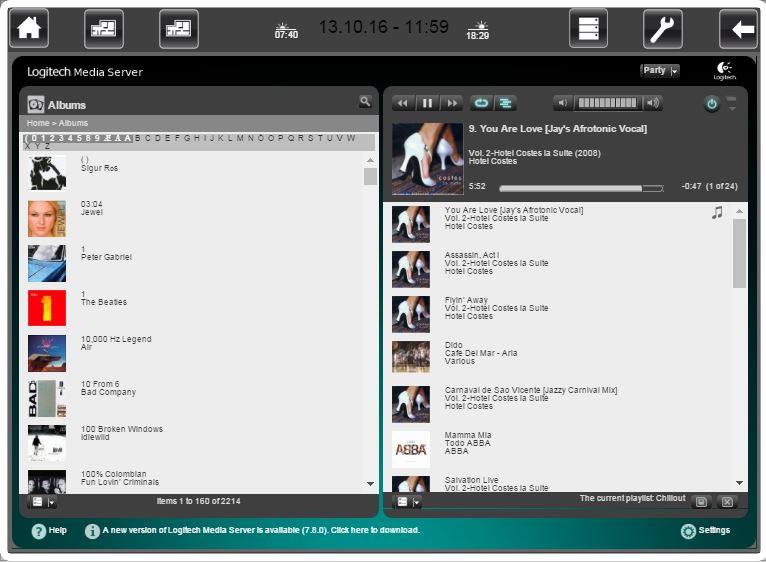Open 10 From 6 album

coord(100,384)
